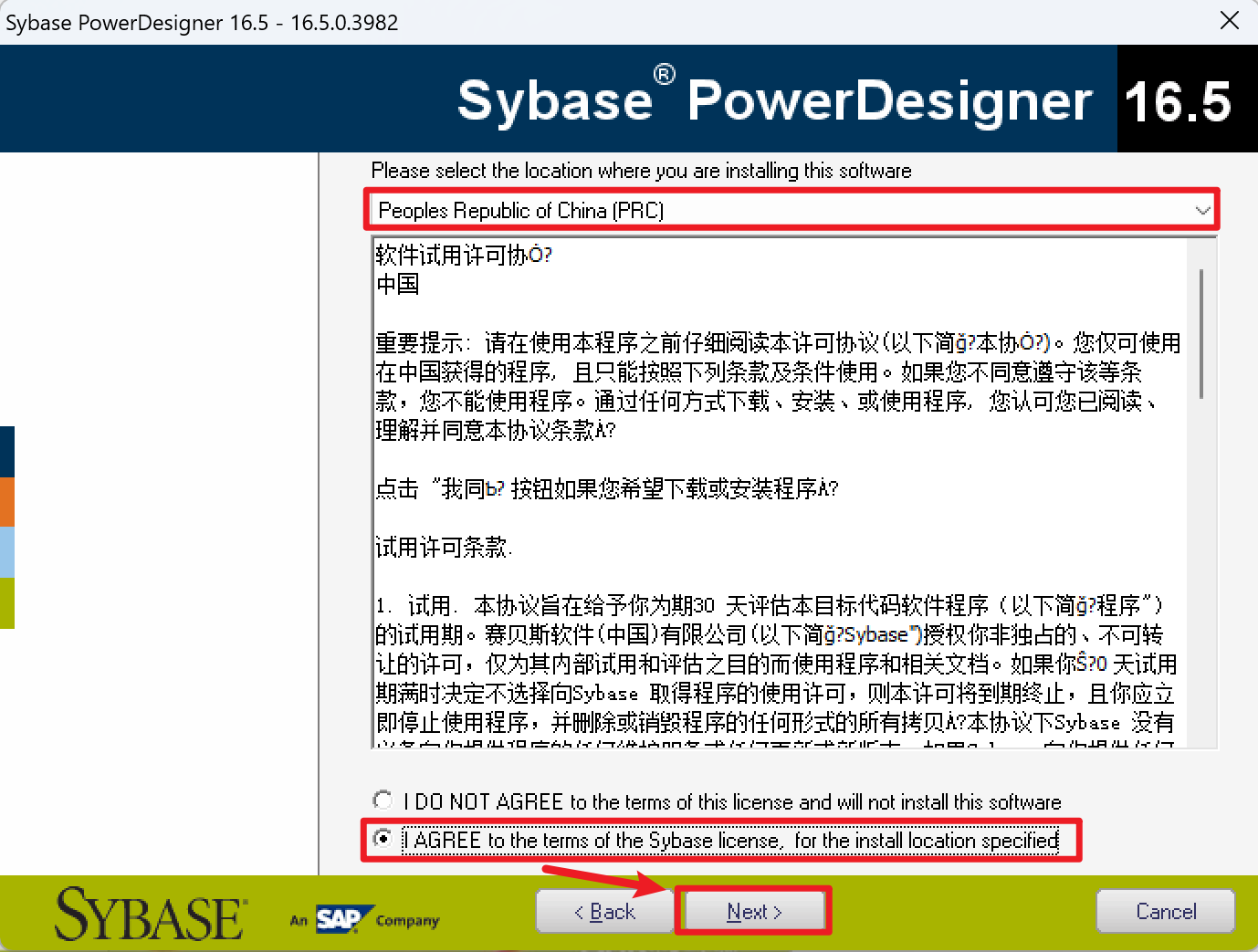Click the Back button

pyautogui.click(x=604, y=910)
